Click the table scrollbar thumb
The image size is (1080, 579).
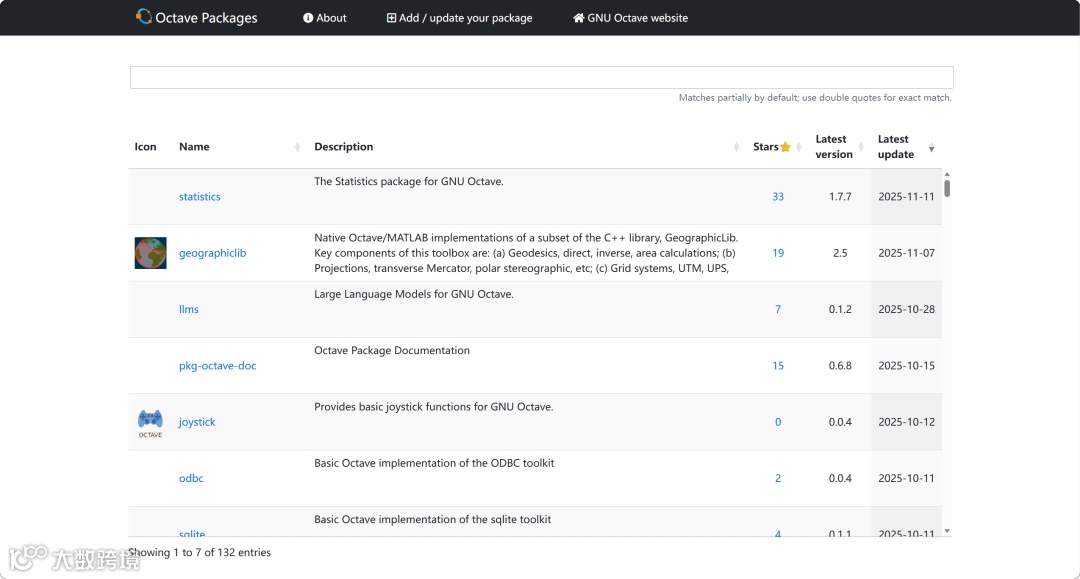pos(947,187)
